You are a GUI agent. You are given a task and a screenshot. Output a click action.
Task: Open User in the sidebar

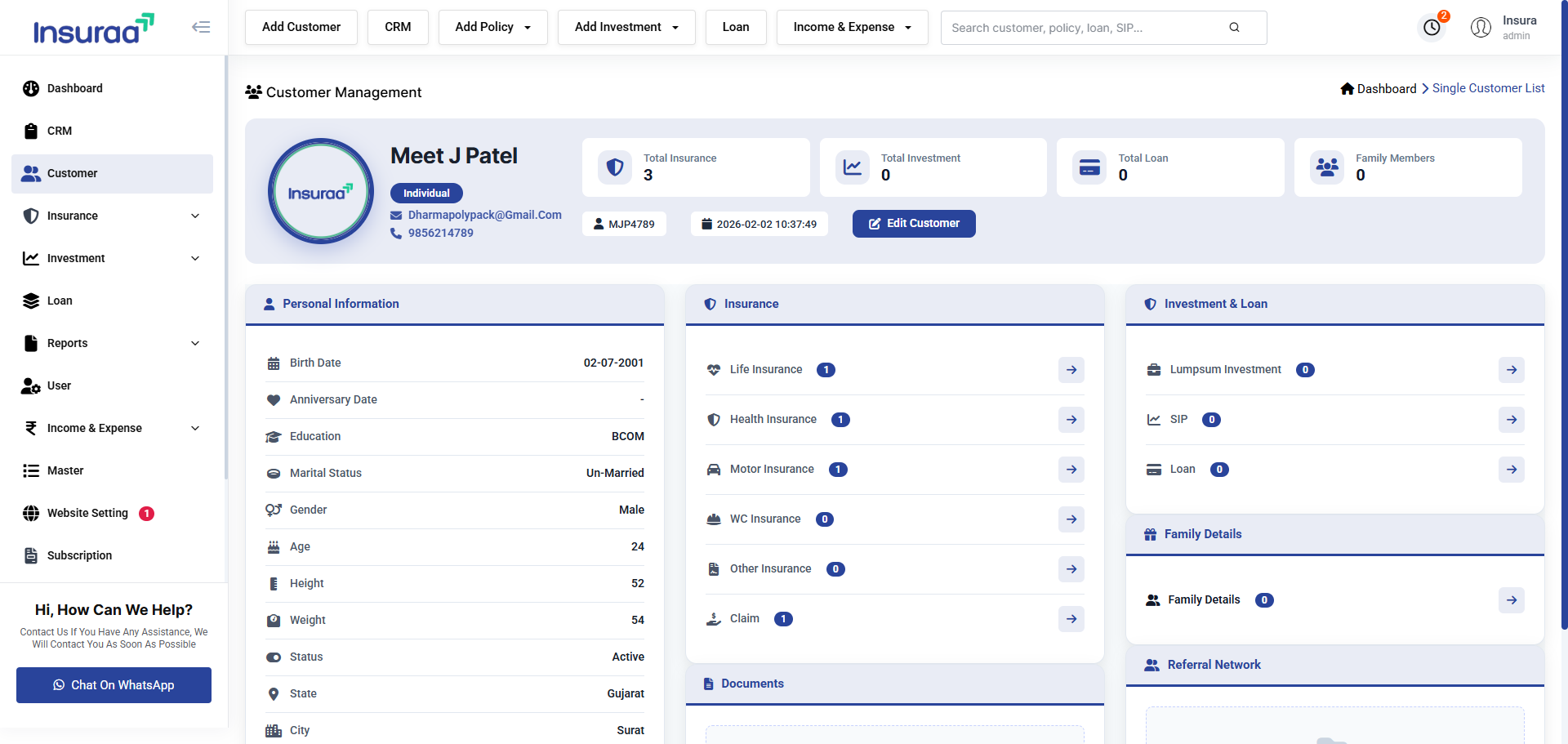click(x=112, y=385)
